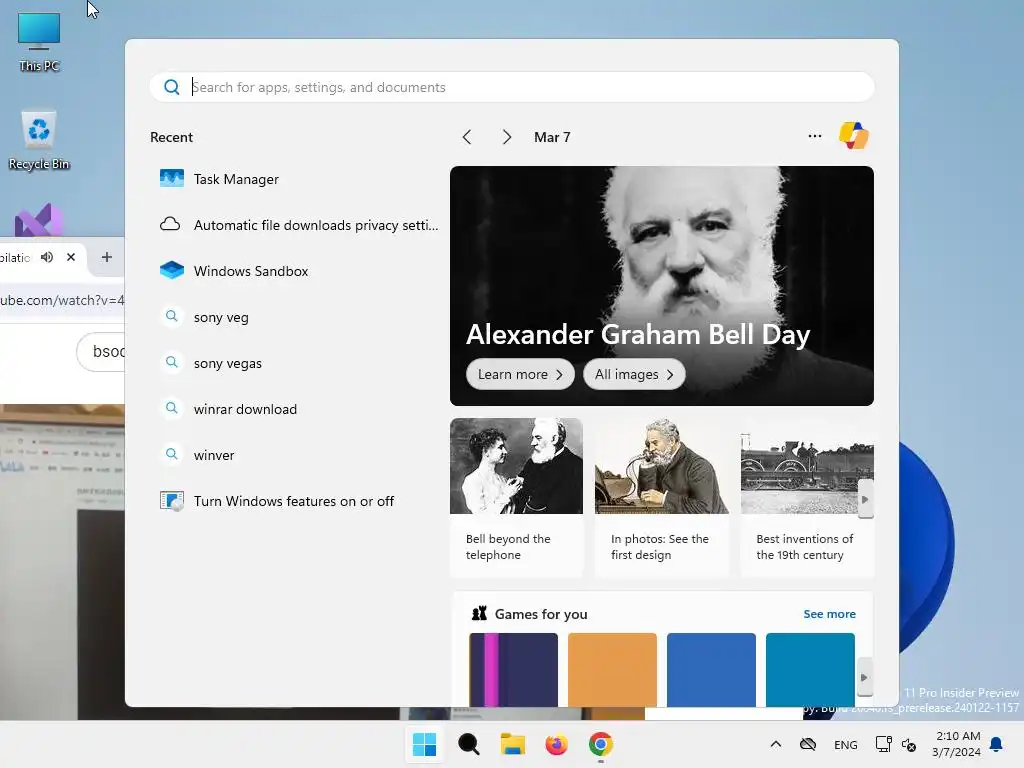The width and height of the screenshot is (1024, 768).
Task: Go to next day with right chevron
Action: (507, 137)
